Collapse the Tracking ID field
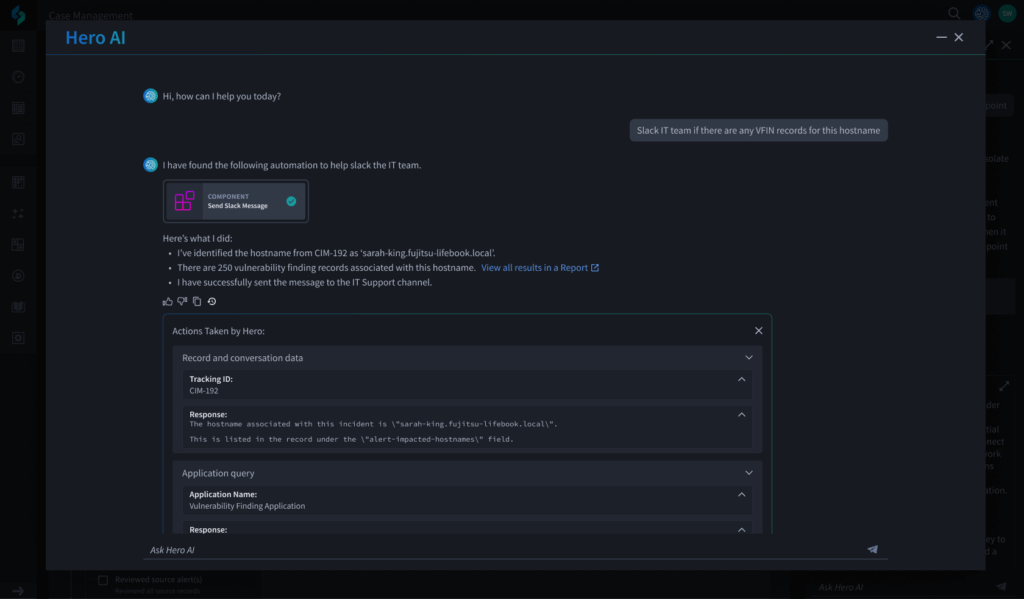This screenshot has height=599, width=1024. click(741, 380)
